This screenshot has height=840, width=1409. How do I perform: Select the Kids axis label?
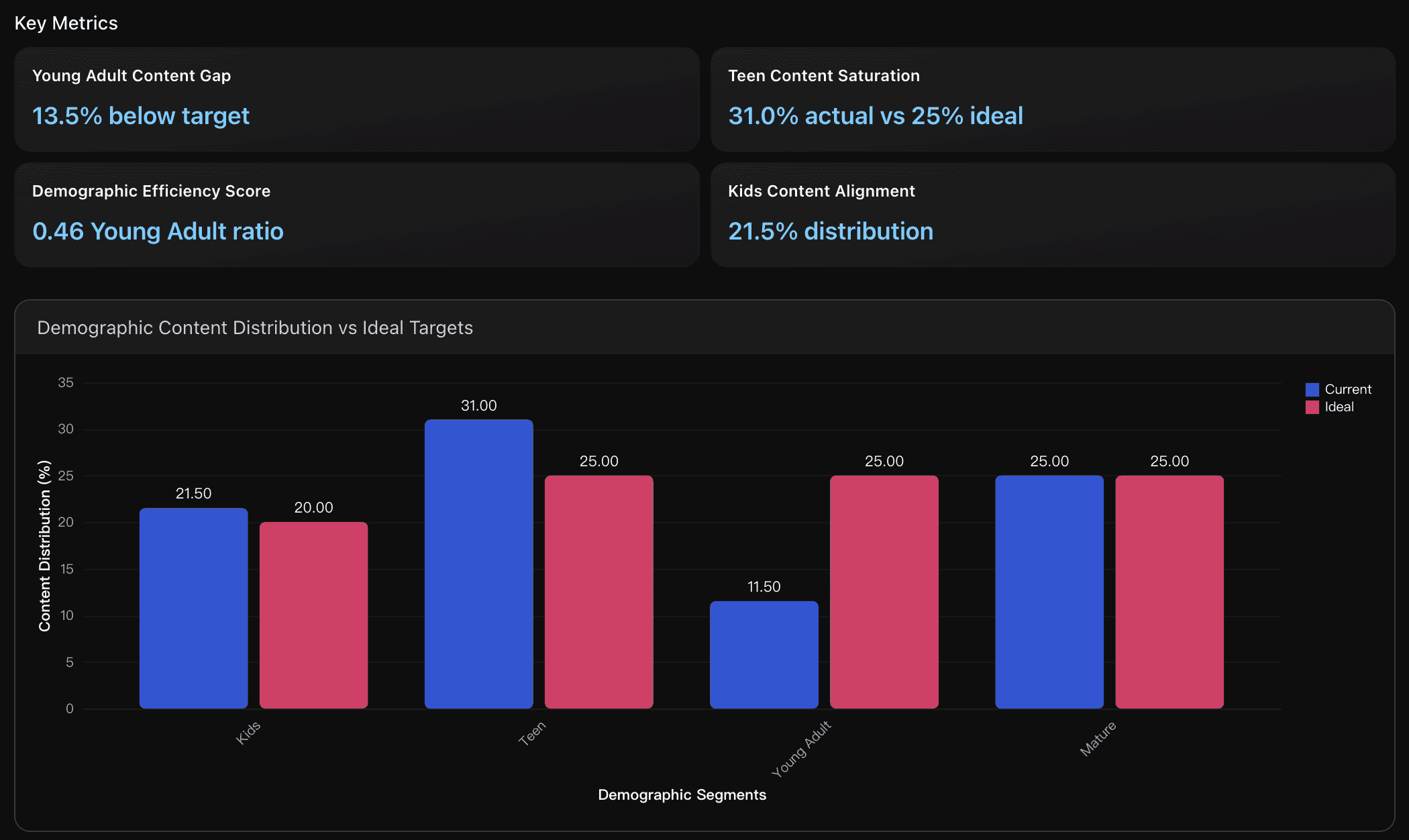[249, 731]
